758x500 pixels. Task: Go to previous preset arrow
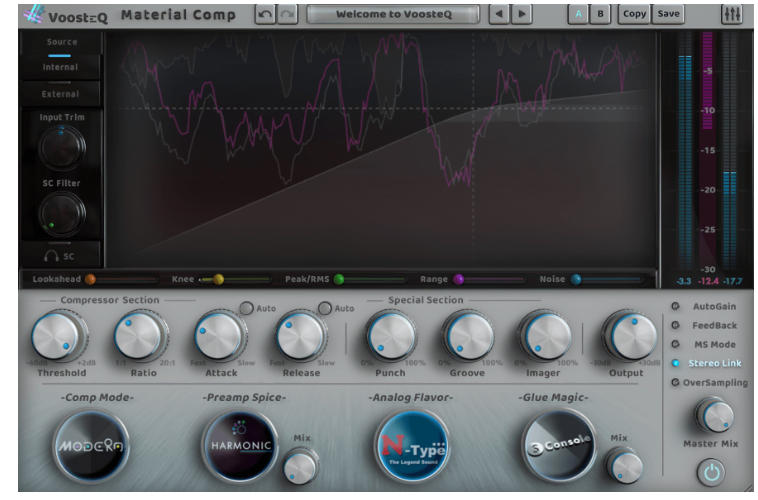click(x=499, y=14)
